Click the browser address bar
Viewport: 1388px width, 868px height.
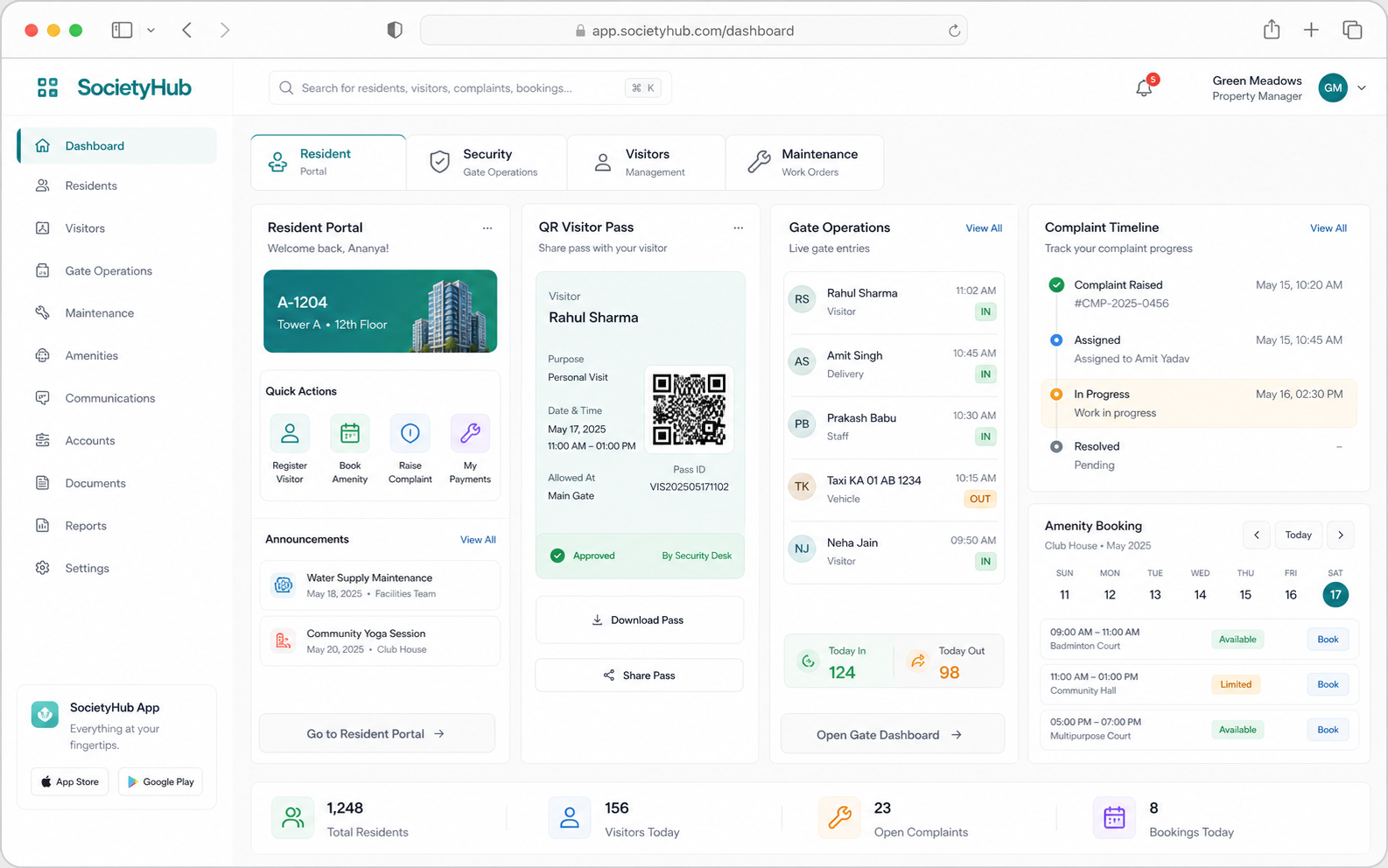[693, 31]
